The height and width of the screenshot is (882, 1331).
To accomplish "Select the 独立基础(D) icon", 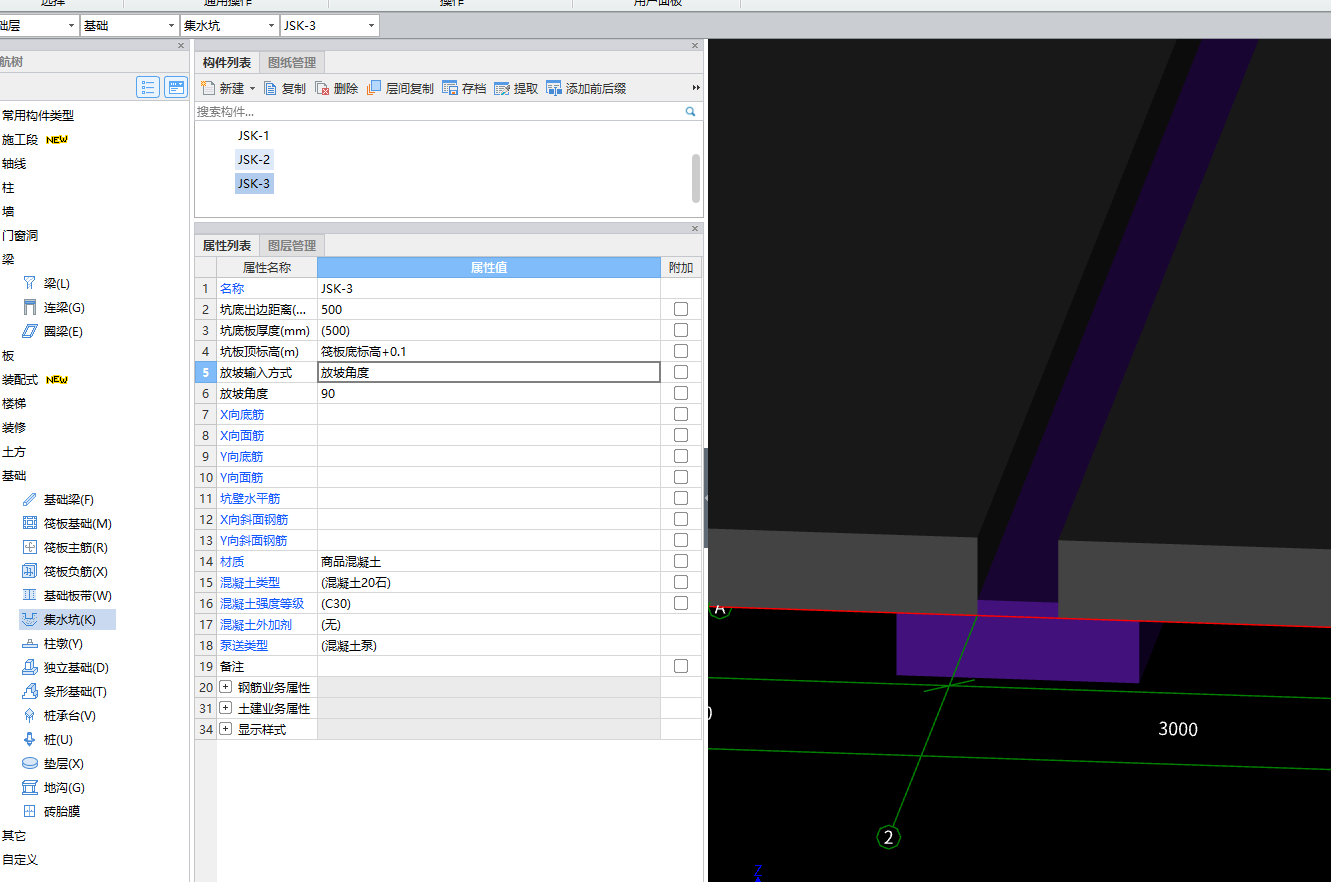I will click(x=29, y=668).
